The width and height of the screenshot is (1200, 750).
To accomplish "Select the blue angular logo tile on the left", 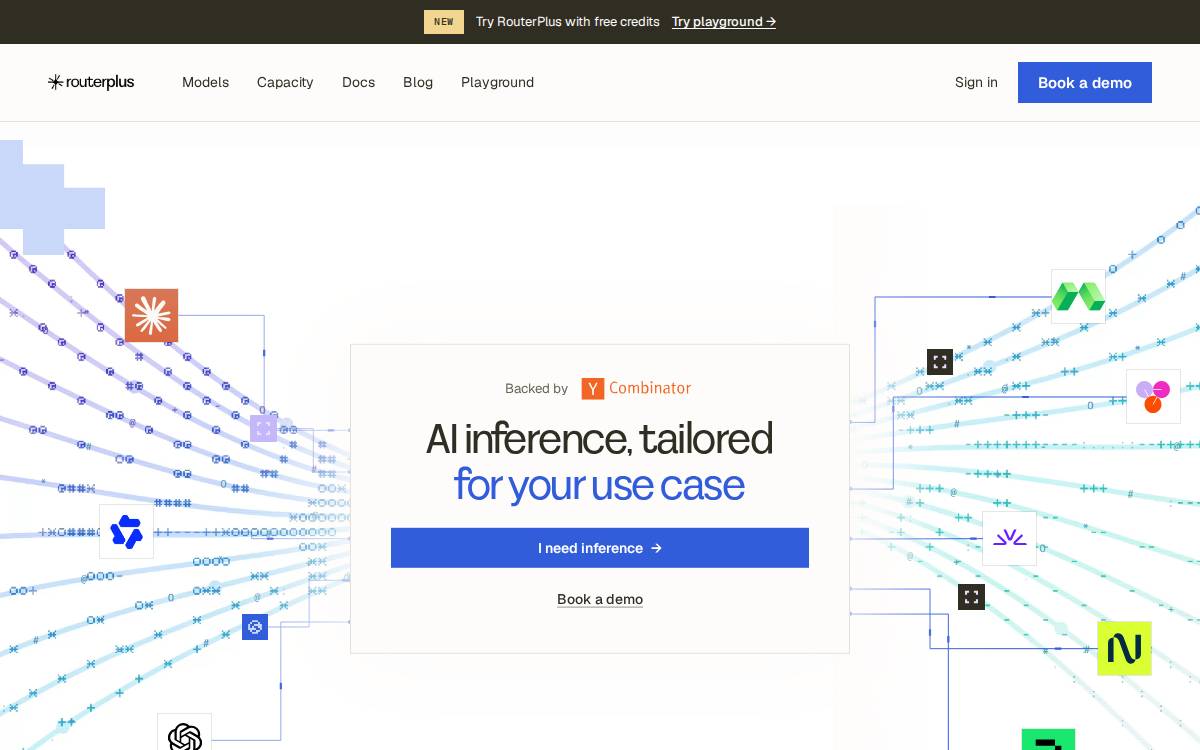I will click(x=126, y=531).
